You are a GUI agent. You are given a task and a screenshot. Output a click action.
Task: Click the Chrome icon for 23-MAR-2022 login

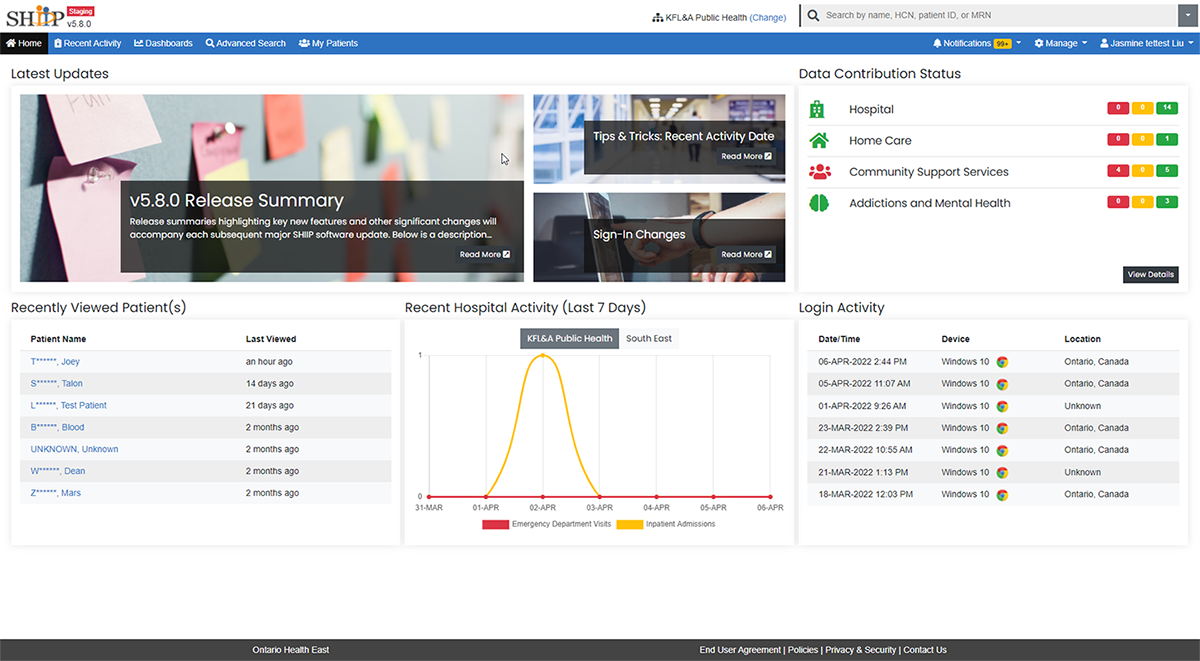(x=1002, y=428)
